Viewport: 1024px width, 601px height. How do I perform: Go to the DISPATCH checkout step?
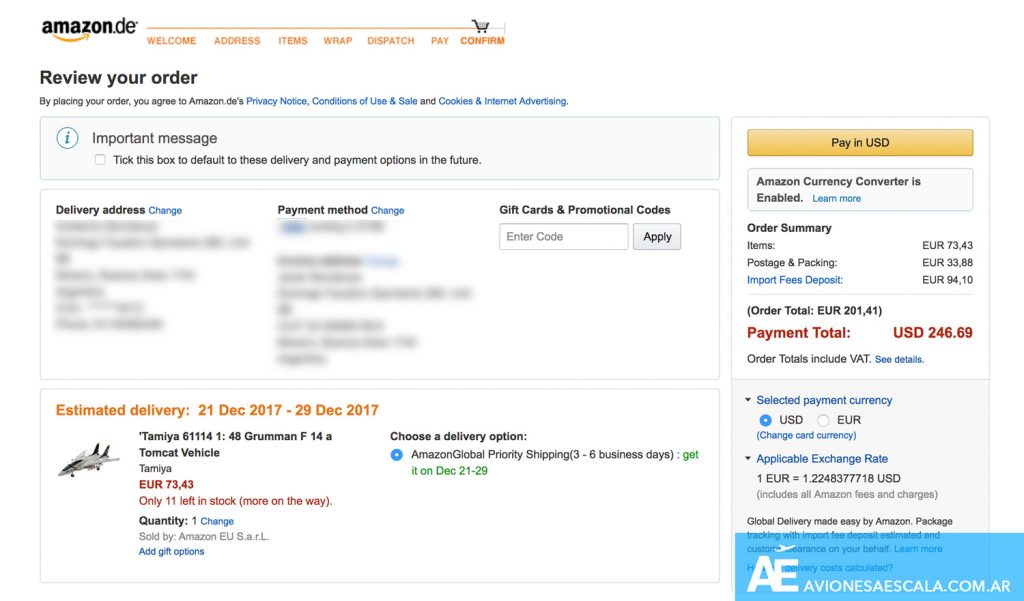coord(391,41)
